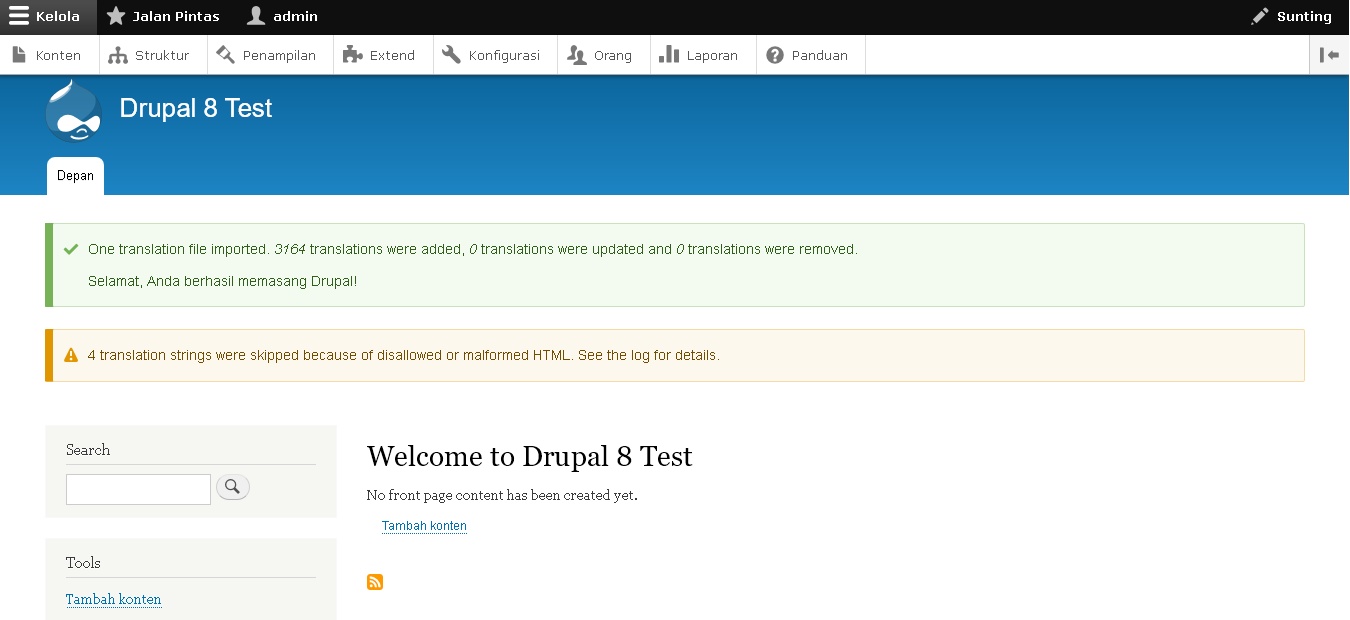Open Extend modules page
Screen dimensions: 1350x620
tap(380, 56)
